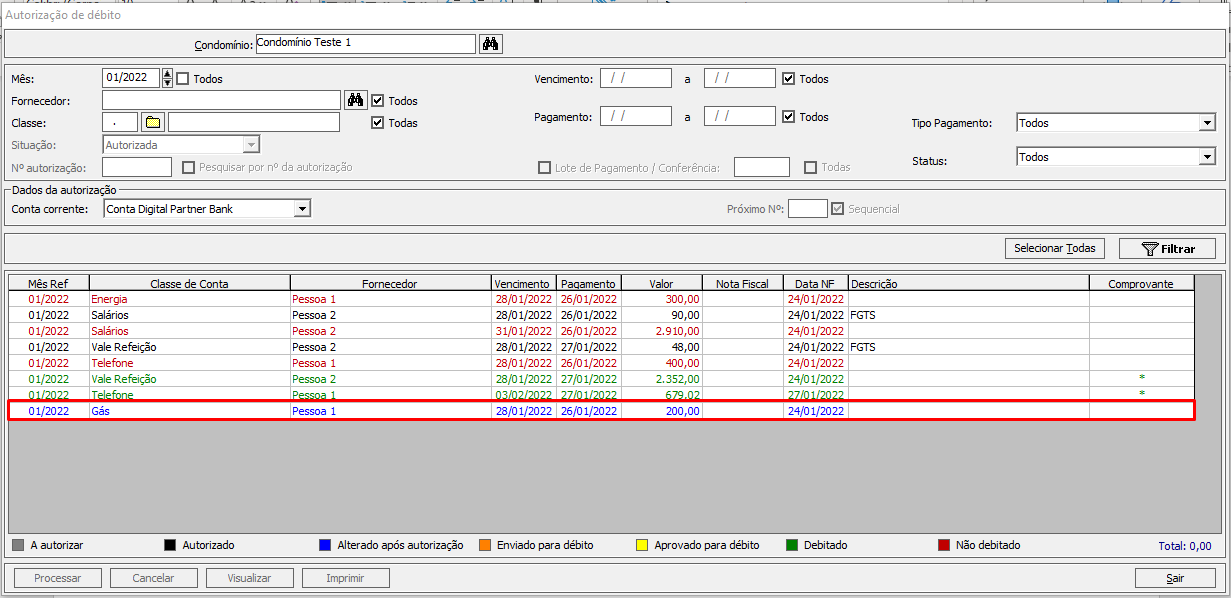The height and width of the screenshot is (598, 1231).
Task: Select Vale Refeição row valued 2.352,00
Action: 601,379
